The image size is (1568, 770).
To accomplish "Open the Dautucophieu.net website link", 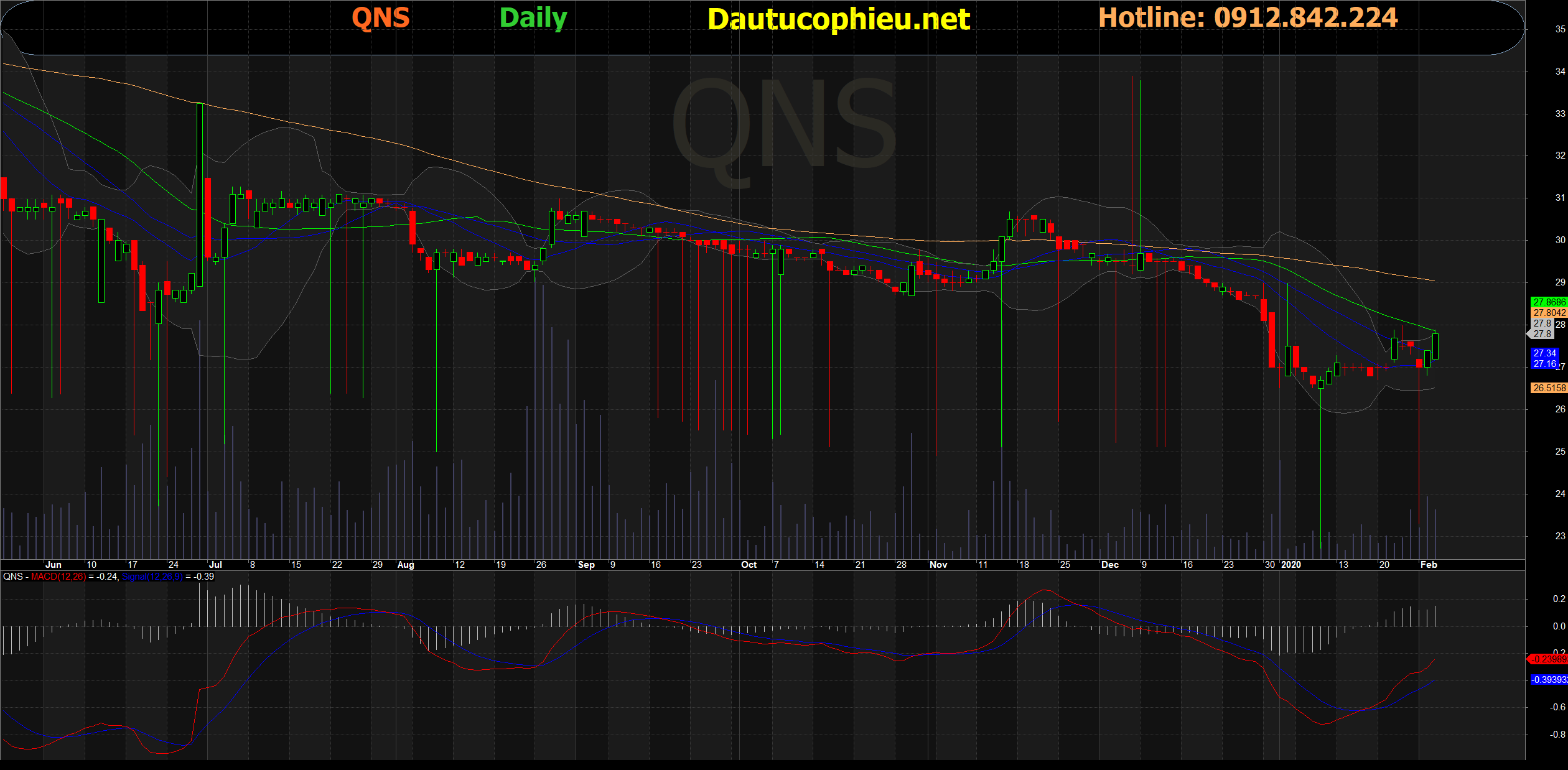I will pos(839,19).
